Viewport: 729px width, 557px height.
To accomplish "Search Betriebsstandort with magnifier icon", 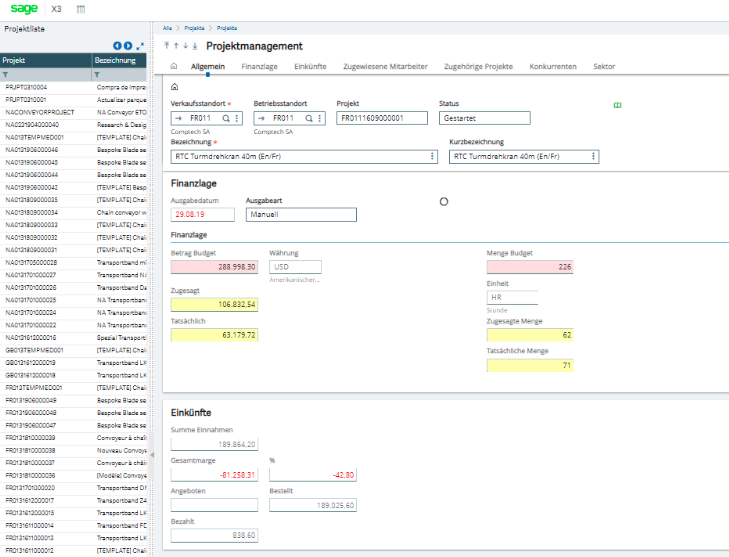I will pos(309,118).
